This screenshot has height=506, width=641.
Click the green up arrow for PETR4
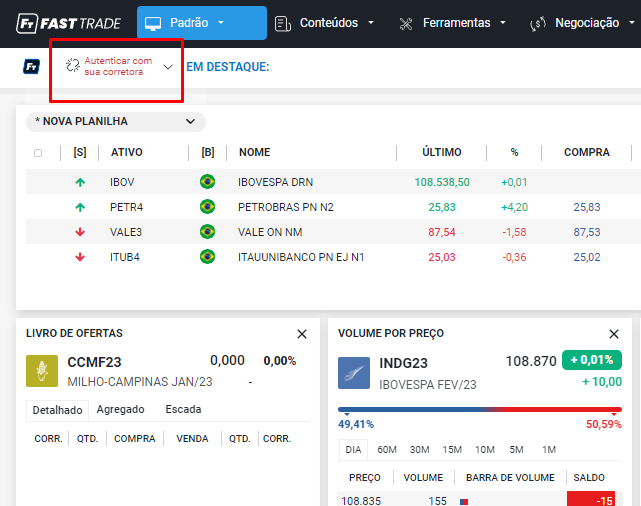pyautogui.click(x=80, y=207)
